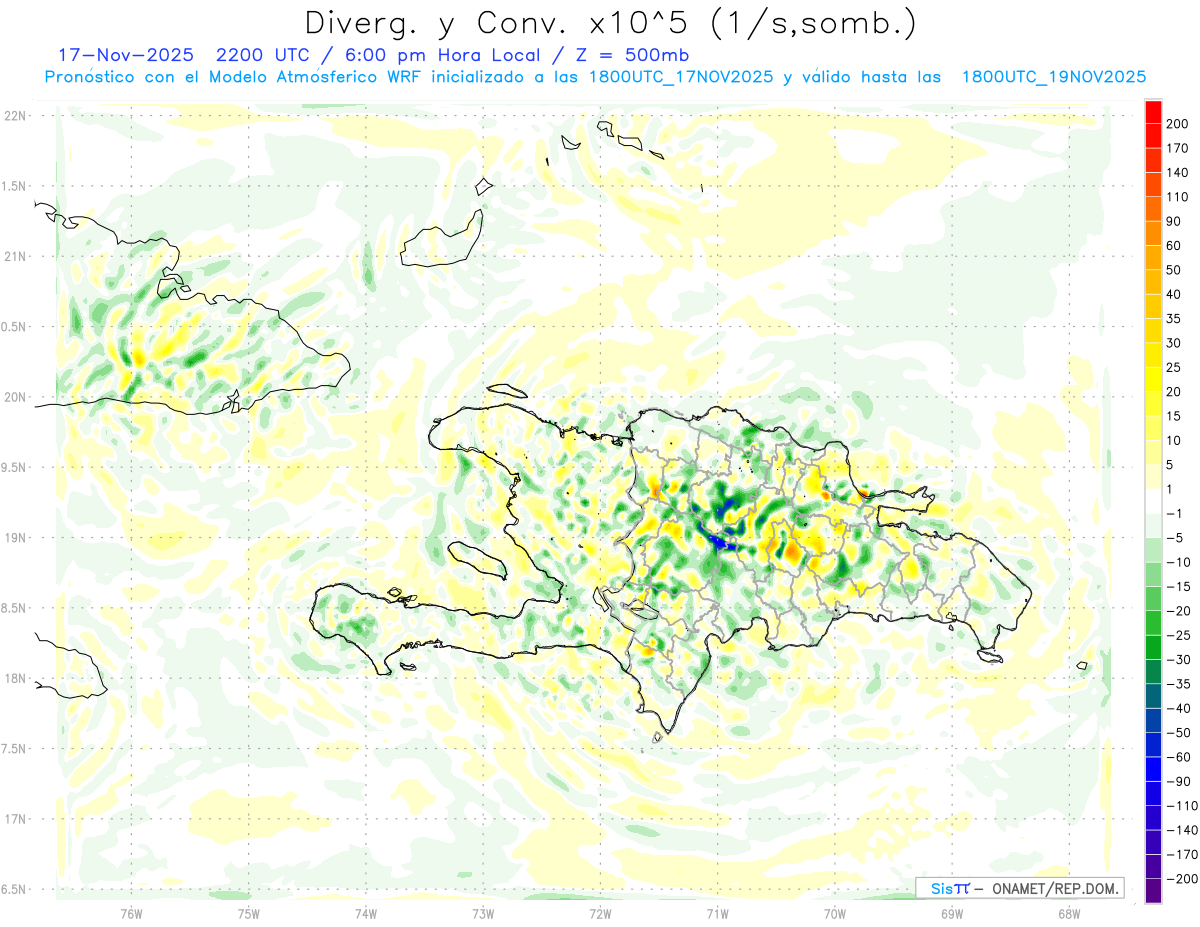
Task: Click the '-40' legend value
Action: coord(1178,708)
